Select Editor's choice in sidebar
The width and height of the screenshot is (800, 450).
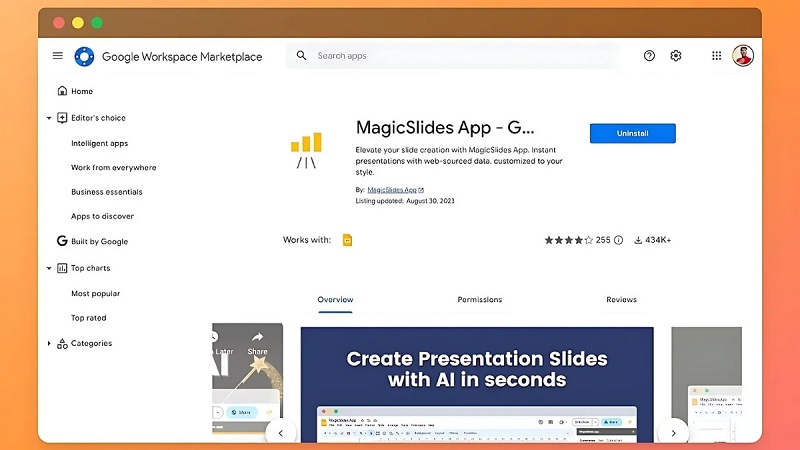pyautogui.click(x=98, y=118)
